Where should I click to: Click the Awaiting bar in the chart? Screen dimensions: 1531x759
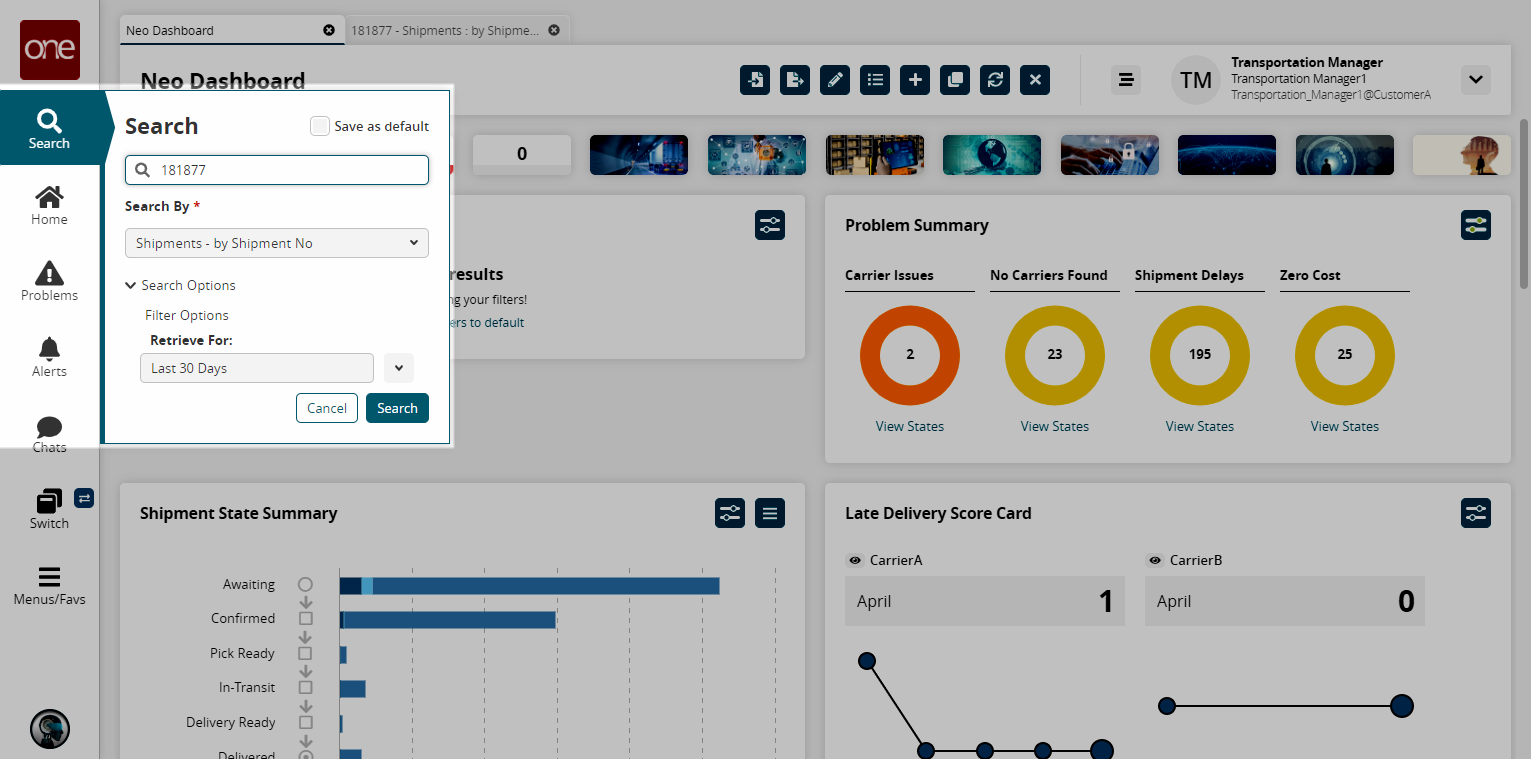pyautogui.click(x=530, y=586)
